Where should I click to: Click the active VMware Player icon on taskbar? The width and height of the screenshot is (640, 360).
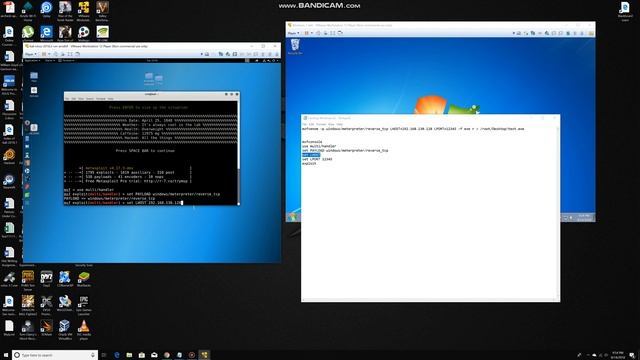click(204, 355)
